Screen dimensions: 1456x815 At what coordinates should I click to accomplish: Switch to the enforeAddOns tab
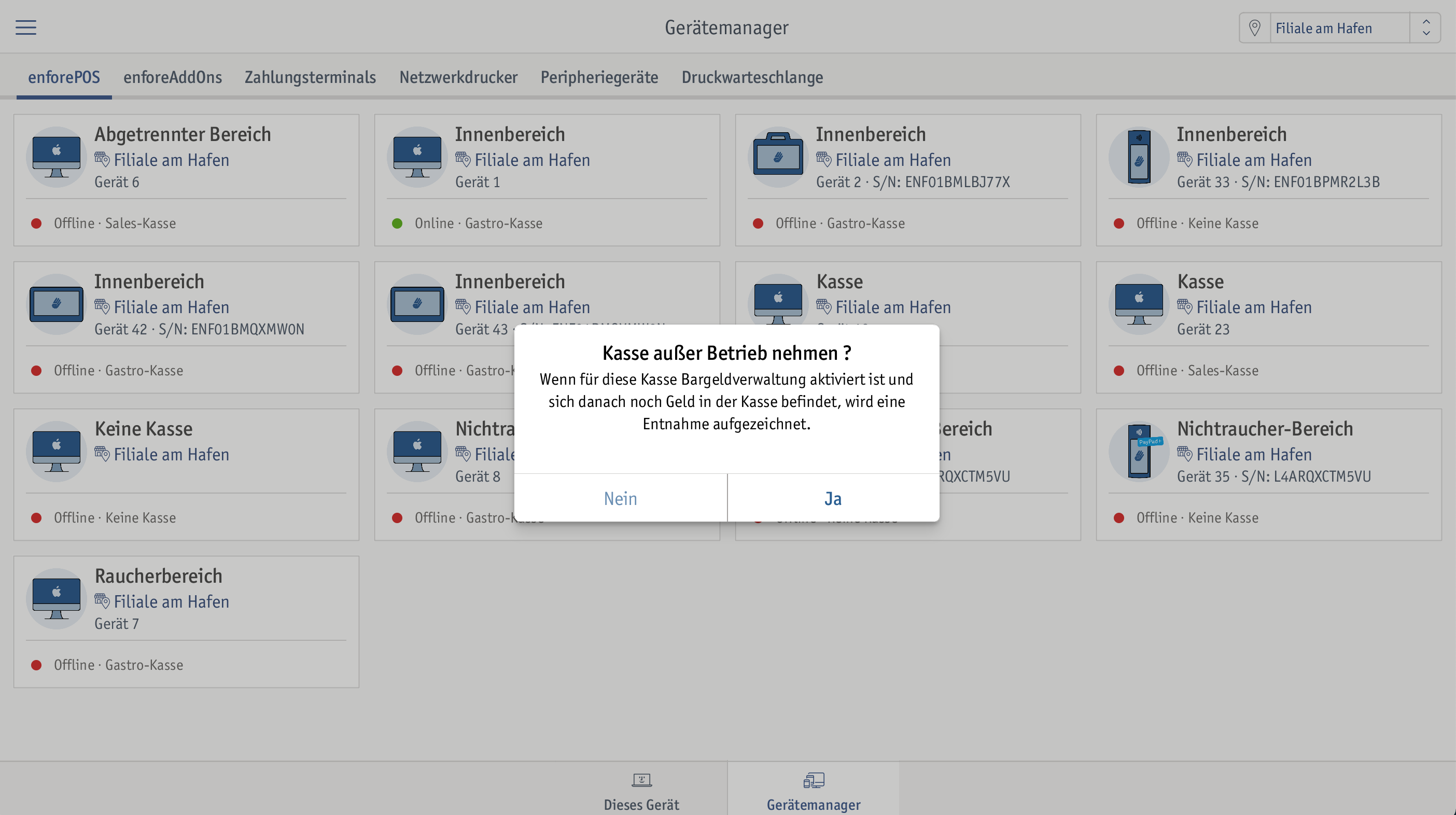172,77
